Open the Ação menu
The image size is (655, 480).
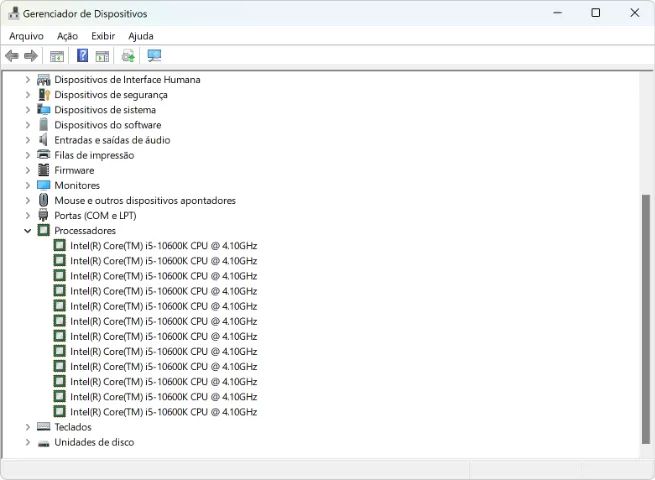click(67, 36)
